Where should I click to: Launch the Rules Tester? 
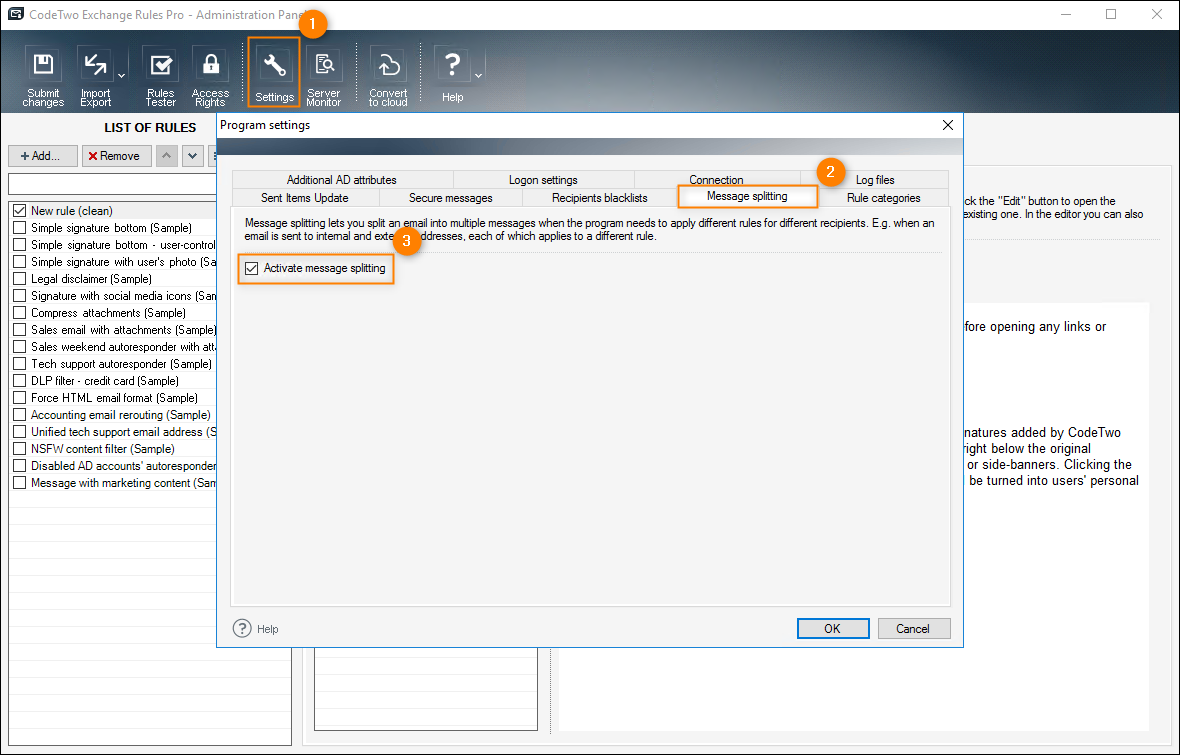click(x=160, y=76)
